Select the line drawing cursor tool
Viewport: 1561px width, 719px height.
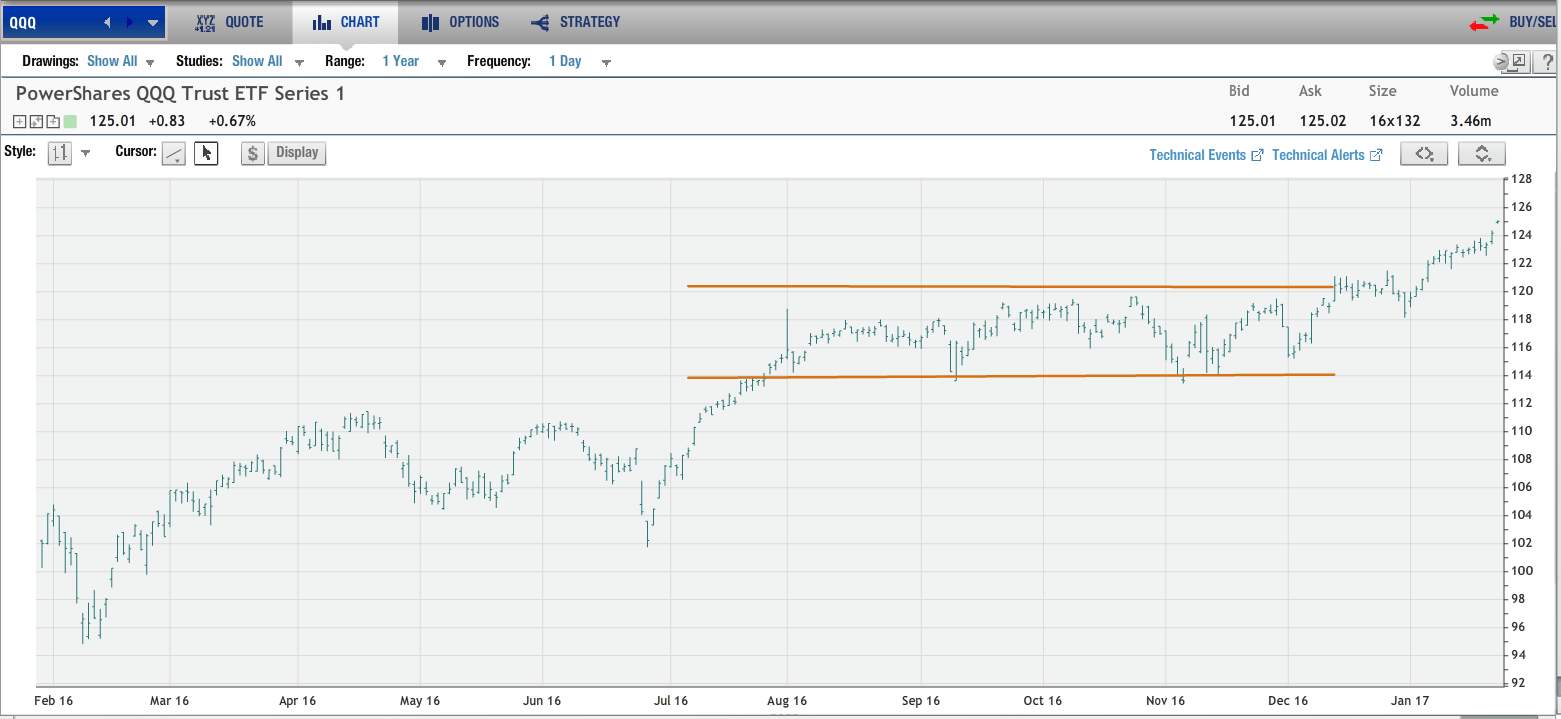click(174, 153)
